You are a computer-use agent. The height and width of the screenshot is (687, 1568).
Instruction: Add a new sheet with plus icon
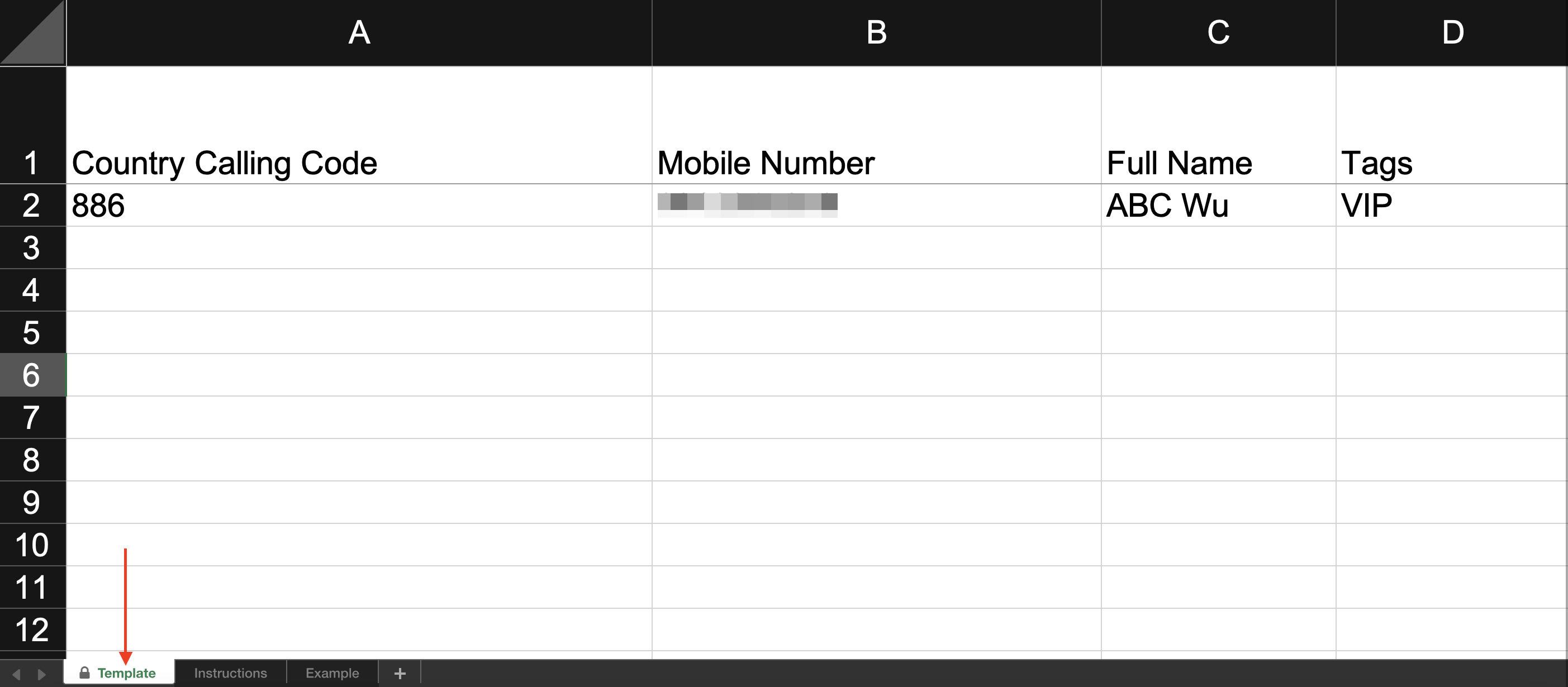(400, 673)
